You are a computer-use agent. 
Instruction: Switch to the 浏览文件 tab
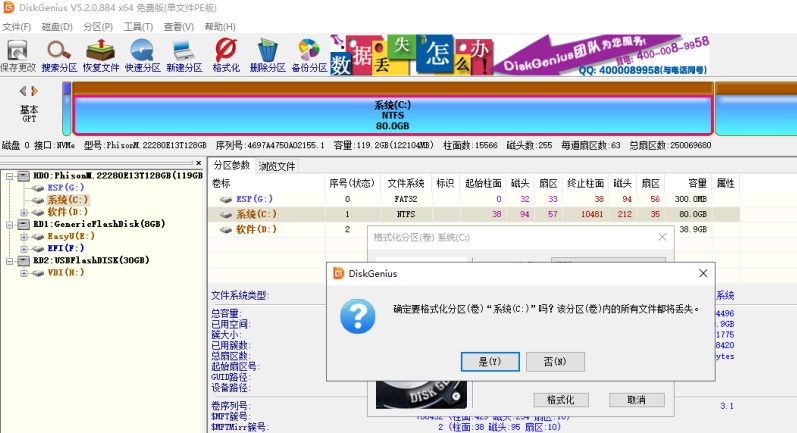(277, 166)
